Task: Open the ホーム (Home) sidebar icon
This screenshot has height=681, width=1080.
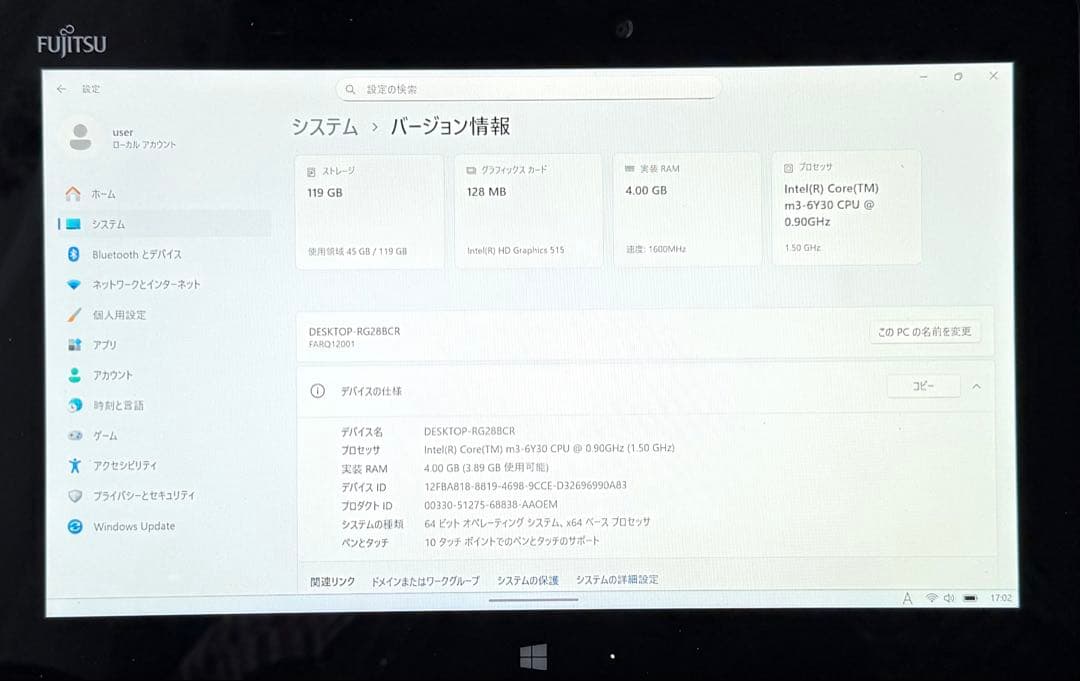Action: (x=72, y=194)
